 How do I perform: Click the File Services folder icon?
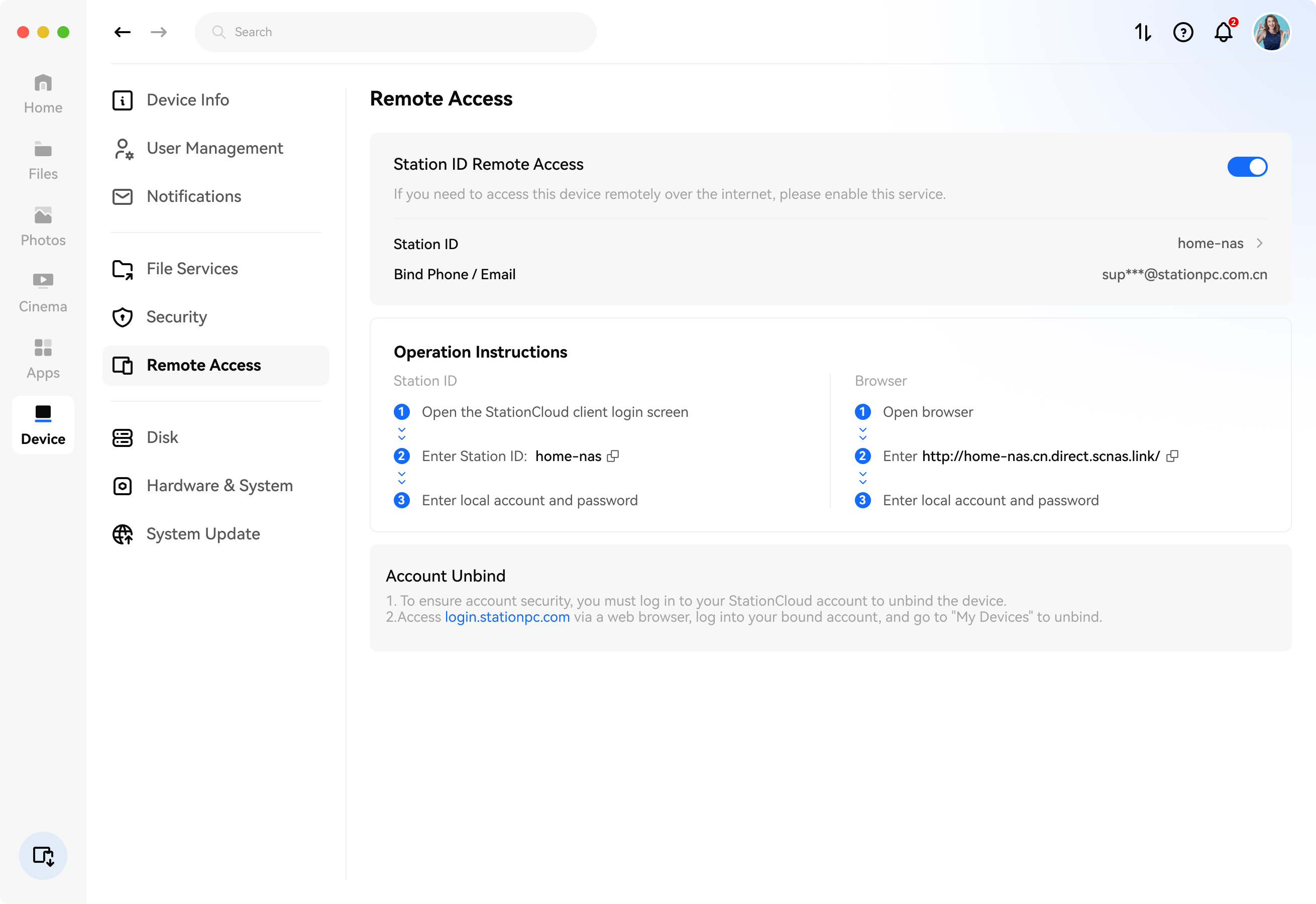[123, 269]
